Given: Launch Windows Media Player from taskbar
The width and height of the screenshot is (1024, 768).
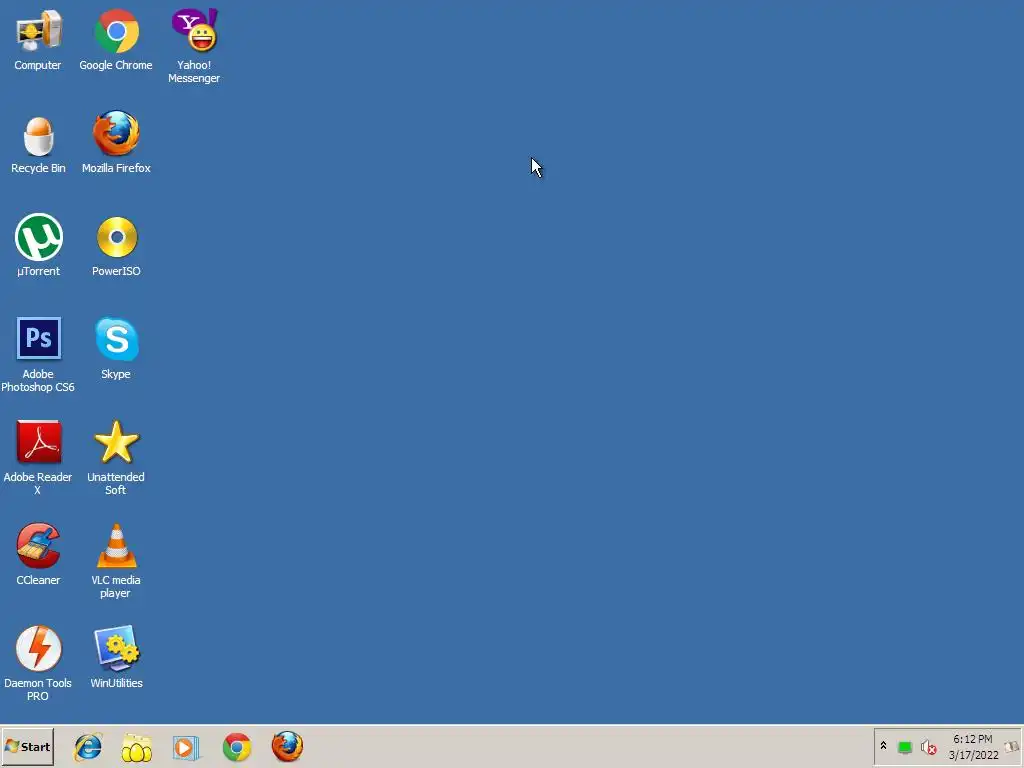Looking at the screenshot, I should (x=186, y=747).
